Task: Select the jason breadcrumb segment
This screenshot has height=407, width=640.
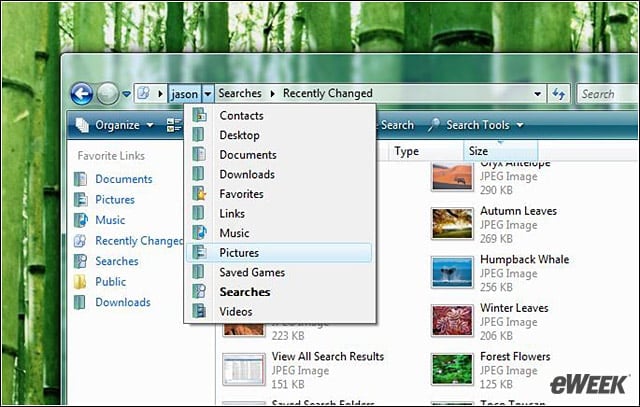Action: click(x=184, y=94)
